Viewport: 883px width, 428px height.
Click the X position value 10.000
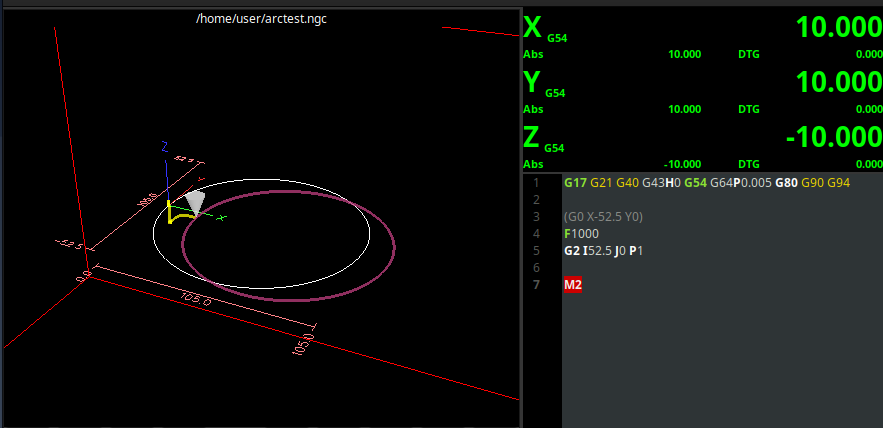[838, 28]
